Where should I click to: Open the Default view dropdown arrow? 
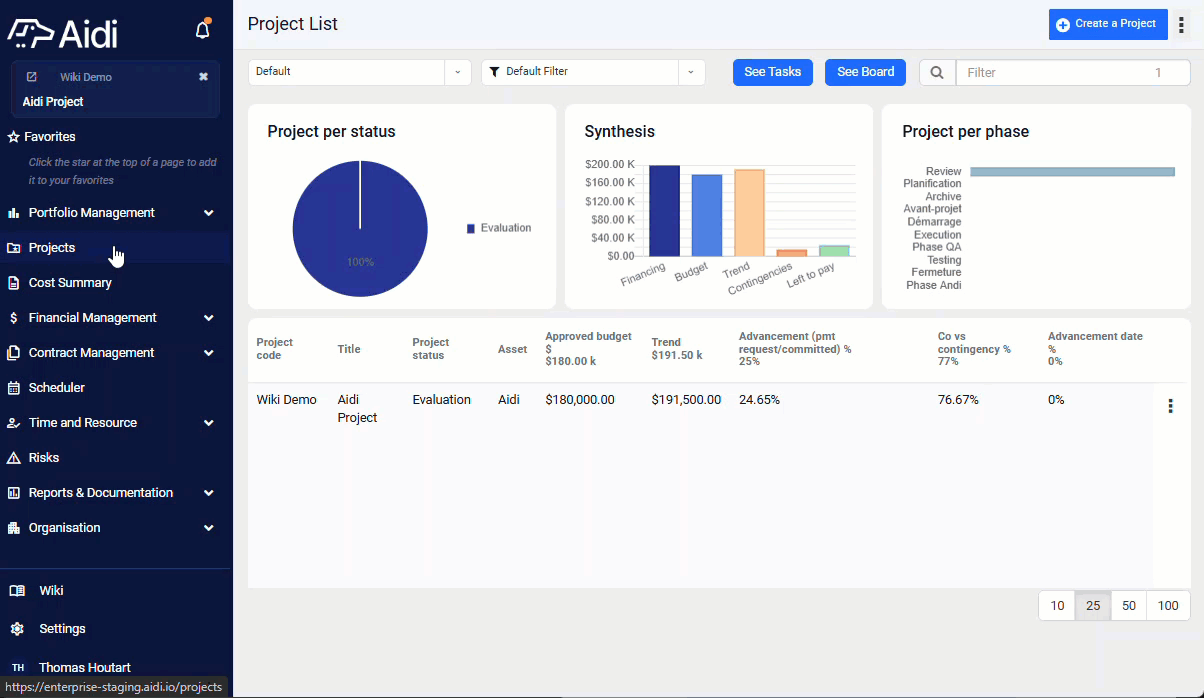458,72
